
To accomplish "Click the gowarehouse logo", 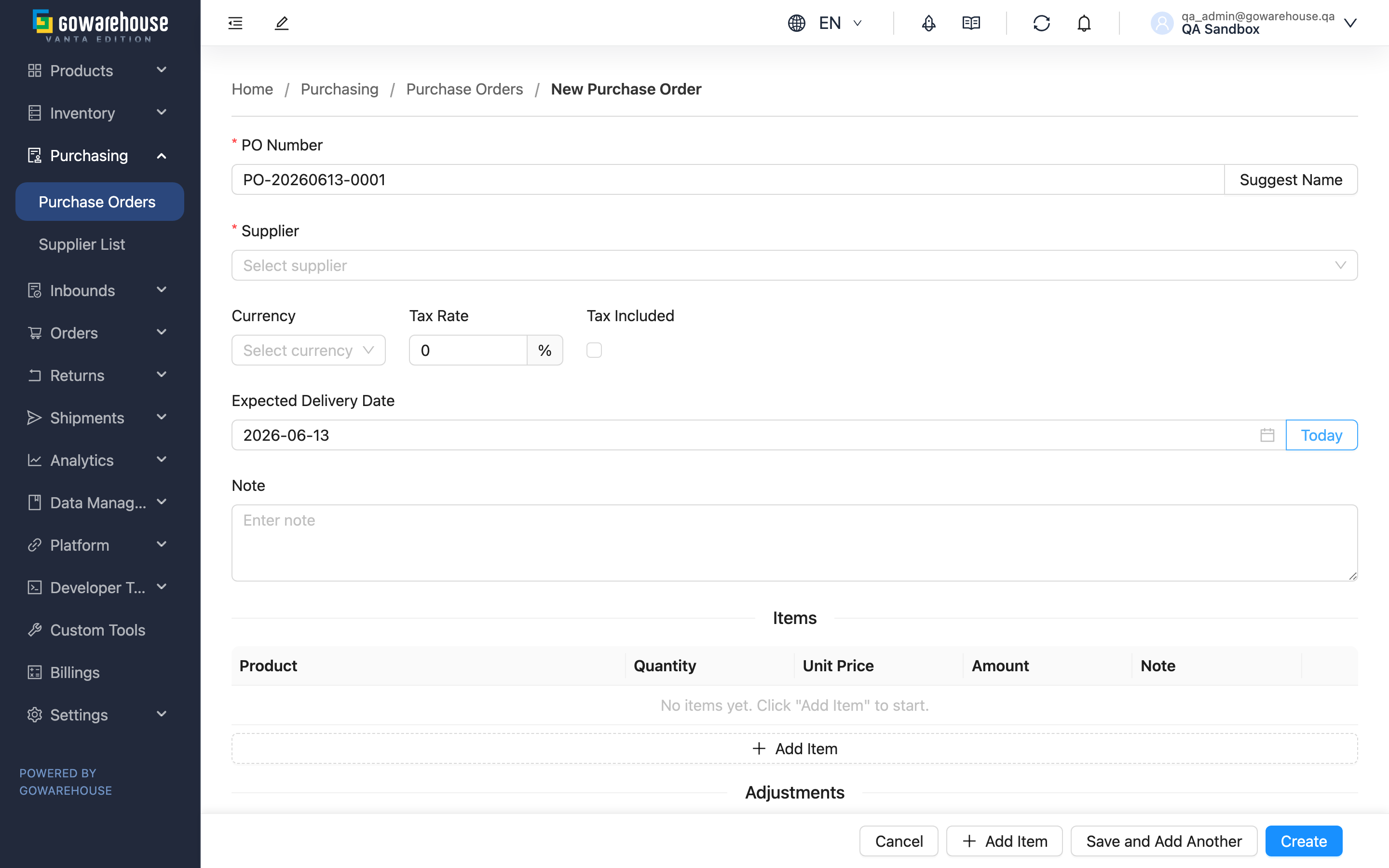I will pyautogui.click(x=100, y=25).
